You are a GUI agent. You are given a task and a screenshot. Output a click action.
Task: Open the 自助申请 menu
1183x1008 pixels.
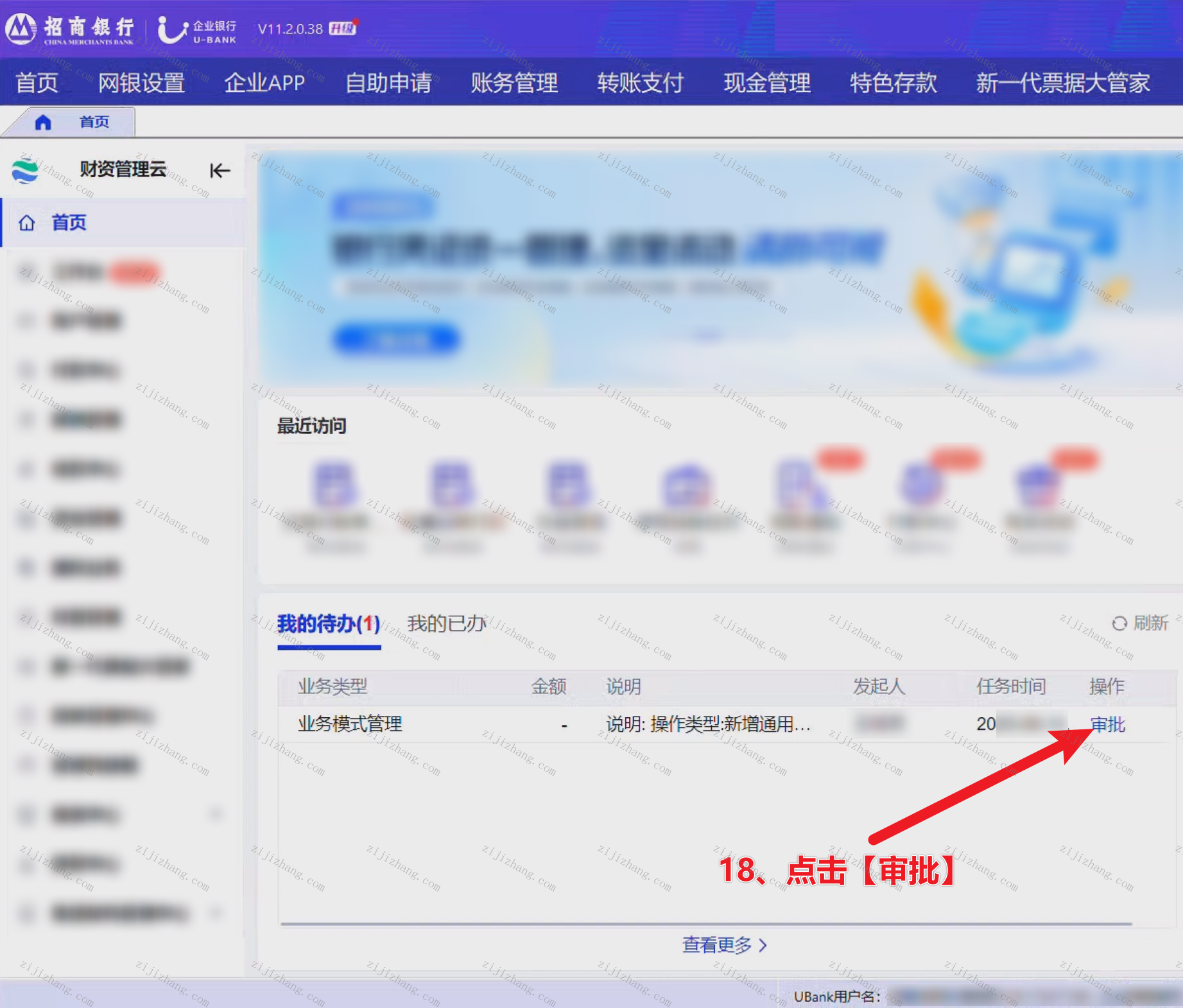[x=388, y=83]
